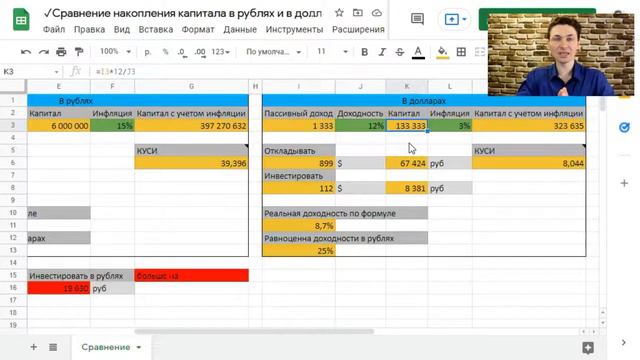Open font size 11 dropdown
640x360 pixels.
point(332,52)
